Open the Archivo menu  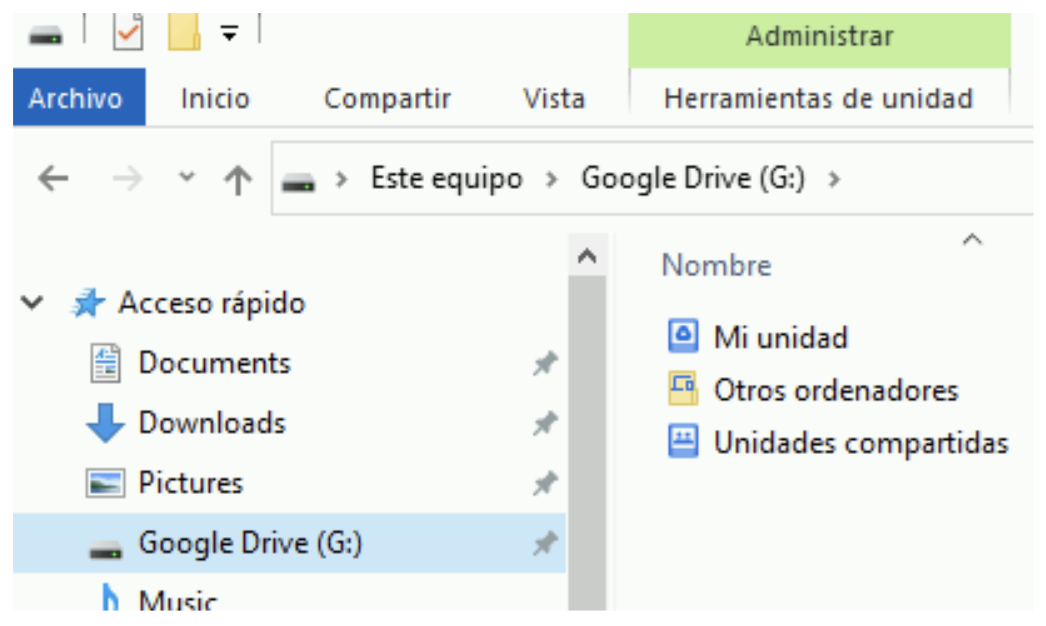coord(76,99)
